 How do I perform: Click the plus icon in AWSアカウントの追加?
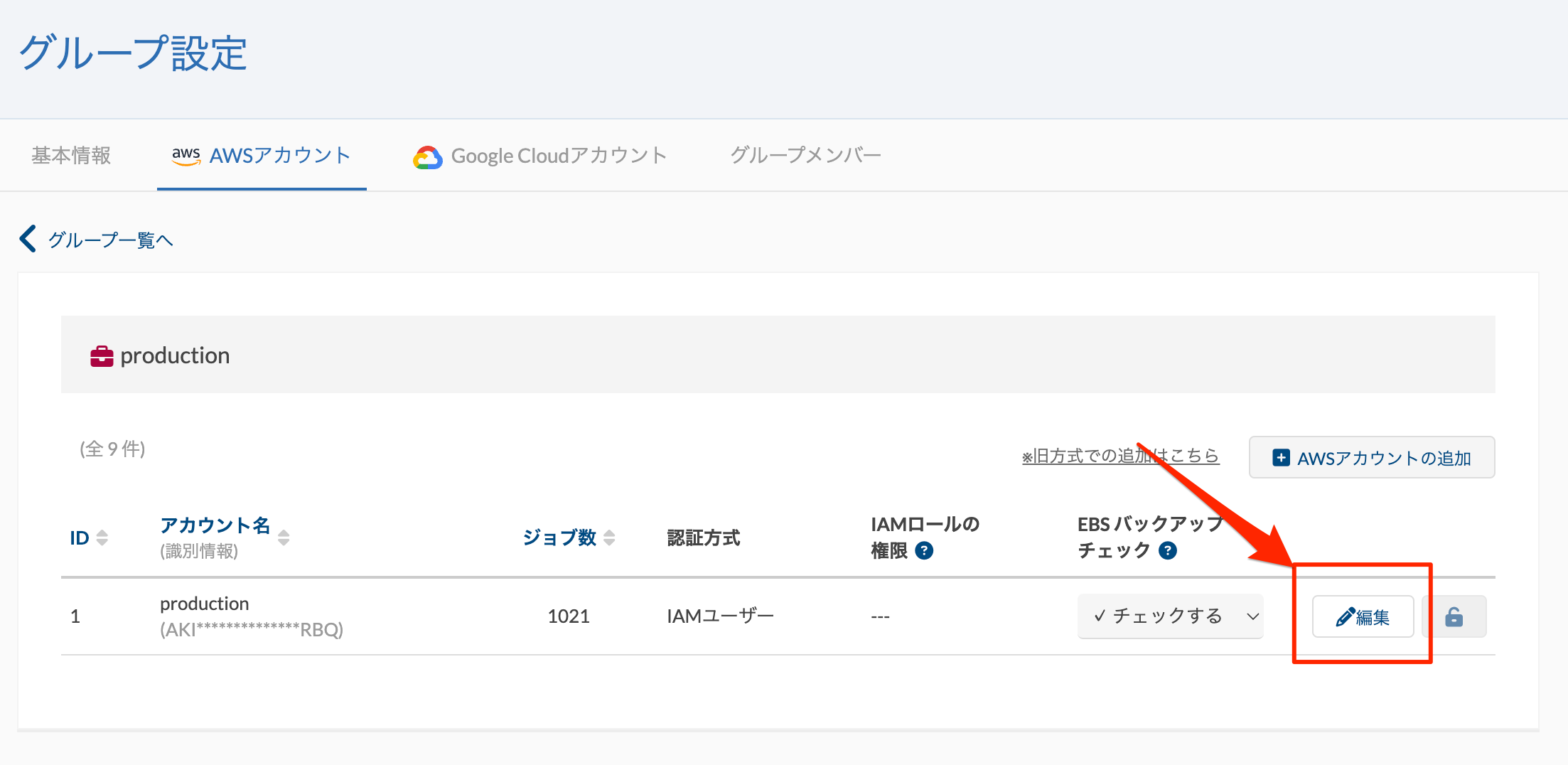[x=1281, y=458]
